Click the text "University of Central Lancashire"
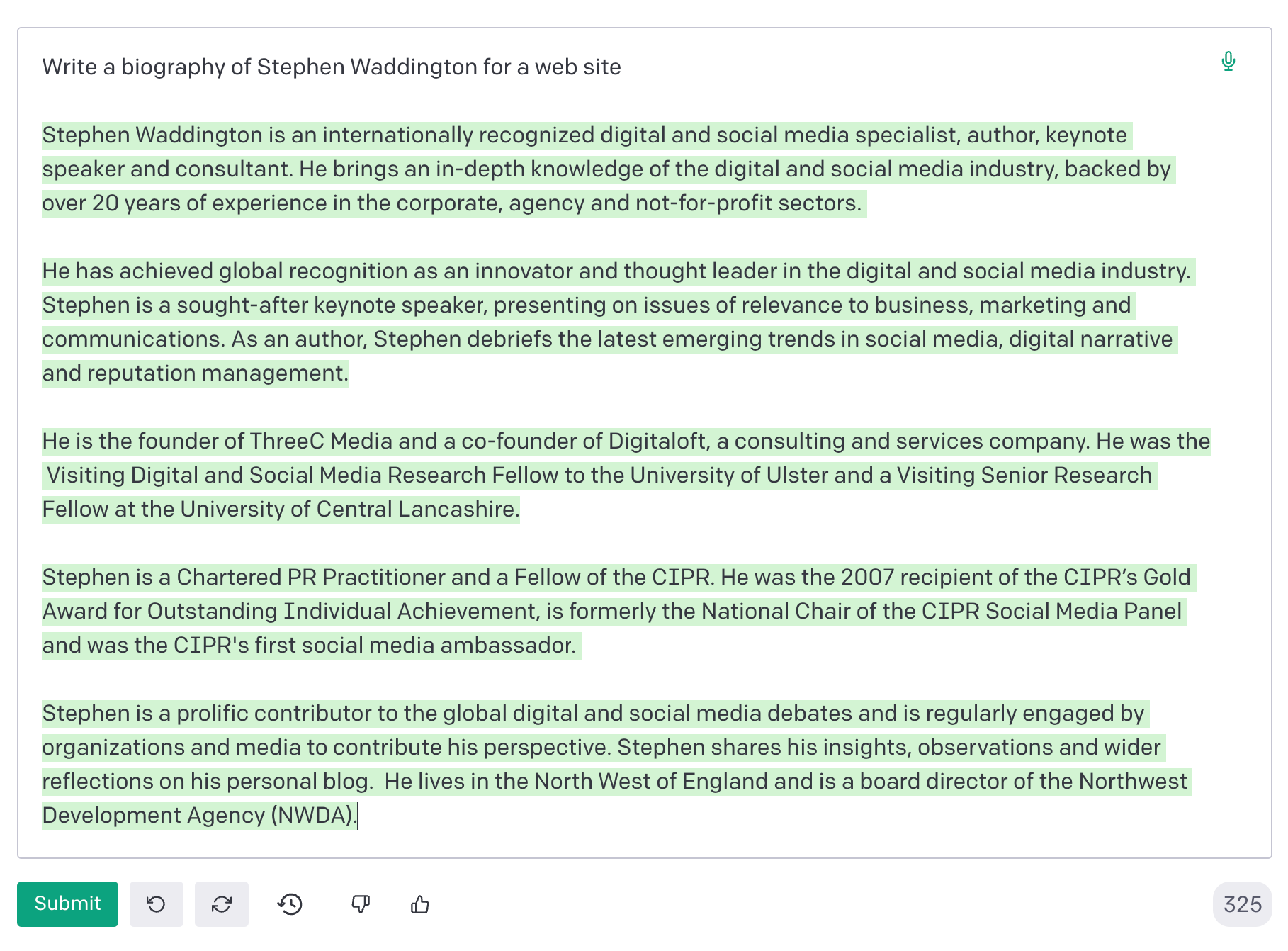 coord(347,509)
